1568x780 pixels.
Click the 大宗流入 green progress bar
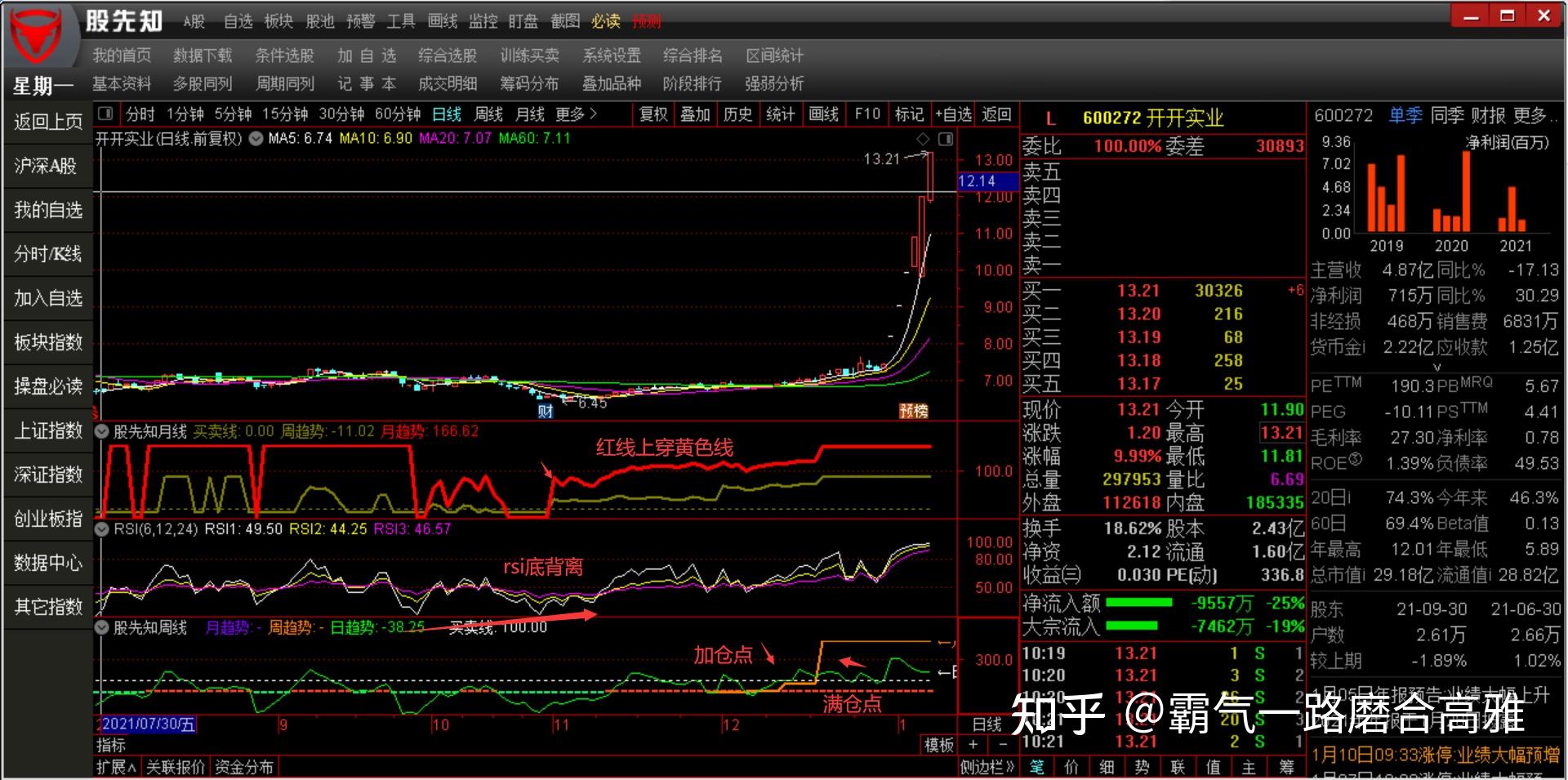(x=1130, y=626)
